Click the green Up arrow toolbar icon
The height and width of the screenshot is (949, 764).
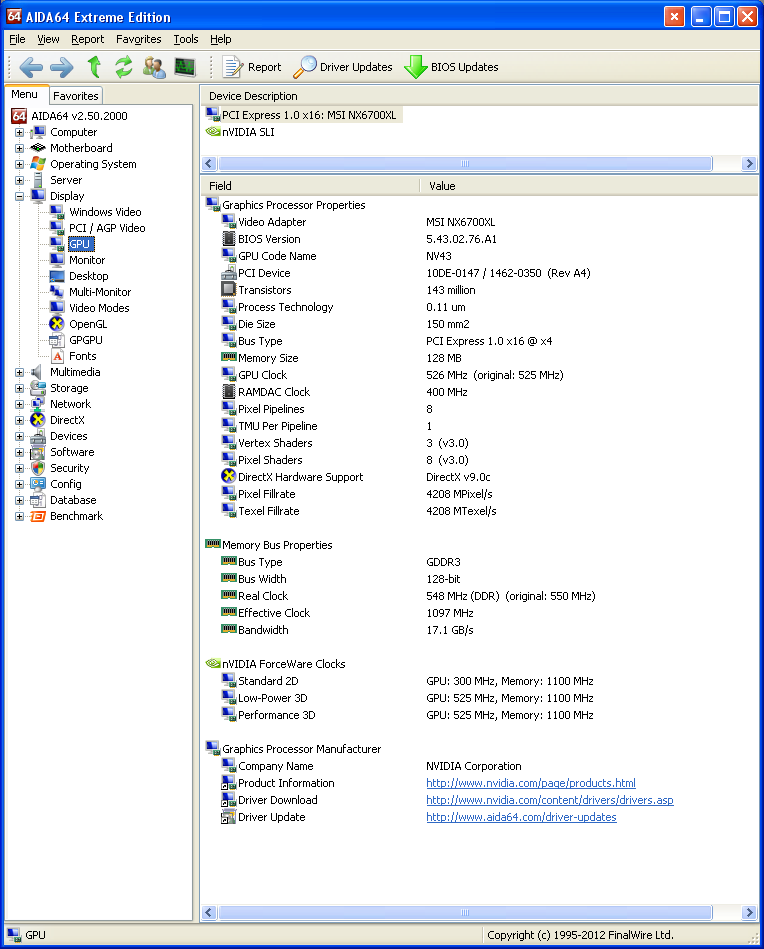tap(94, 67)
